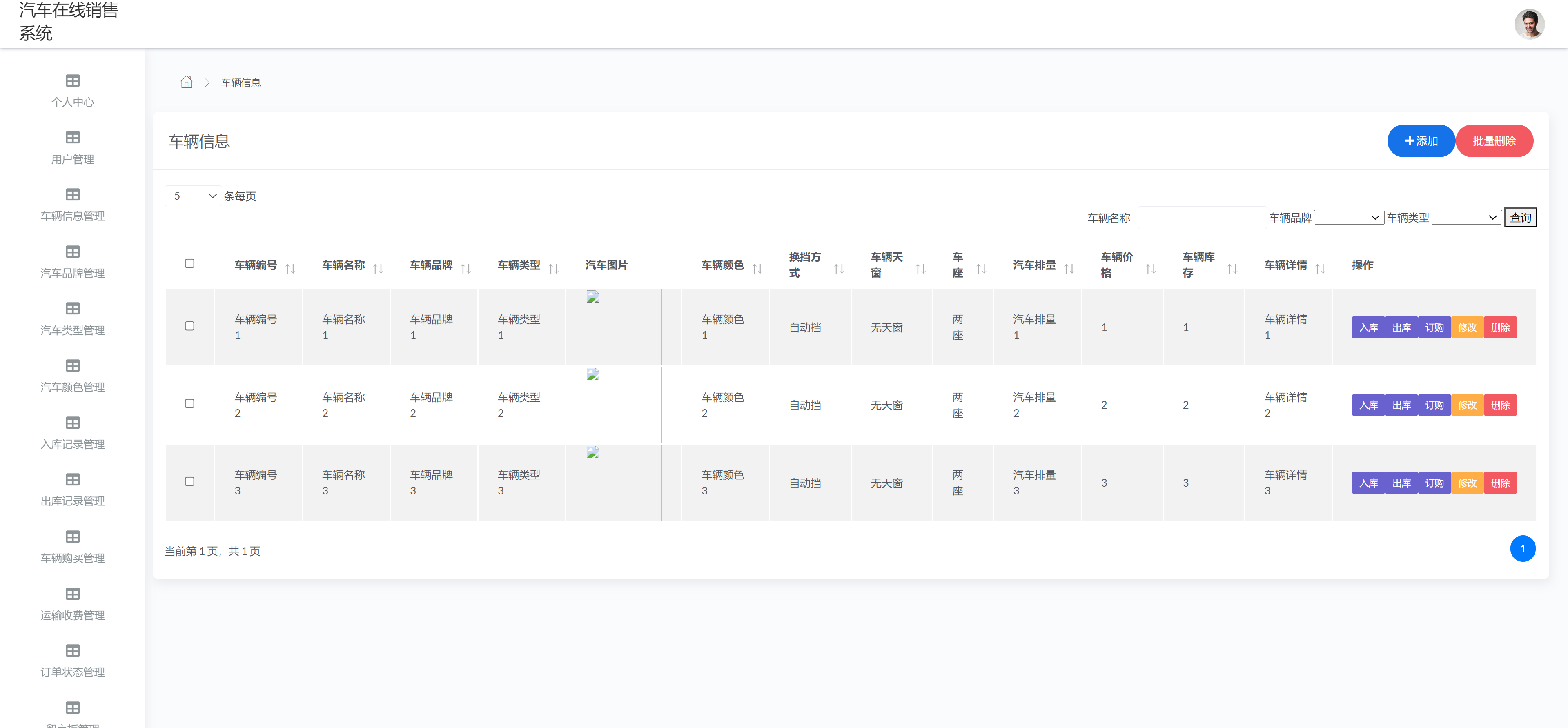This screenshot has height=728, width=1568.
Task: Click the 车辆名称 search input field
Action: point(1202,218)
